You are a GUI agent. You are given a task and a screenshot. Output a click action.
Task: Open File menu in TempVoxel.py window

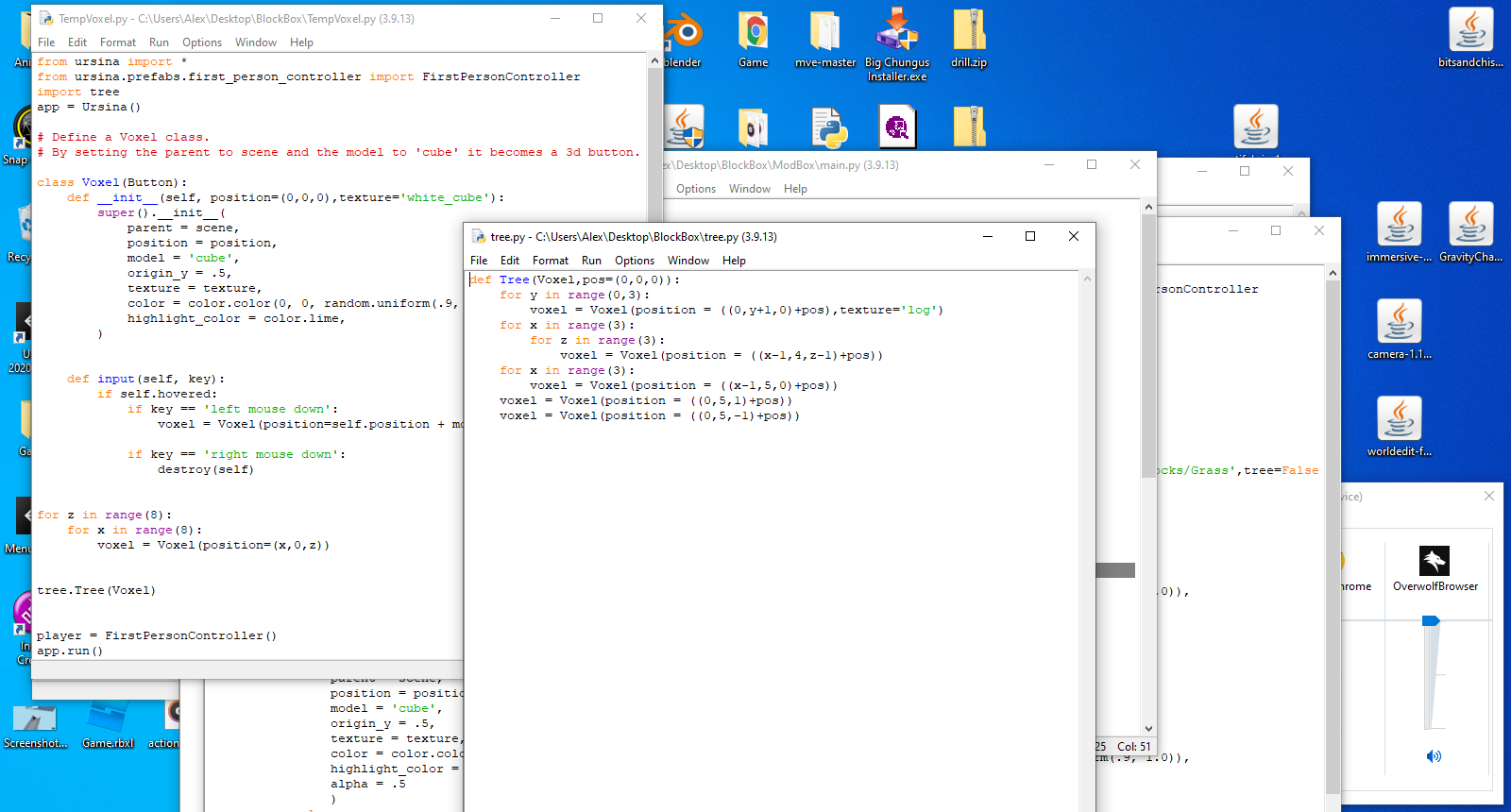46,42
